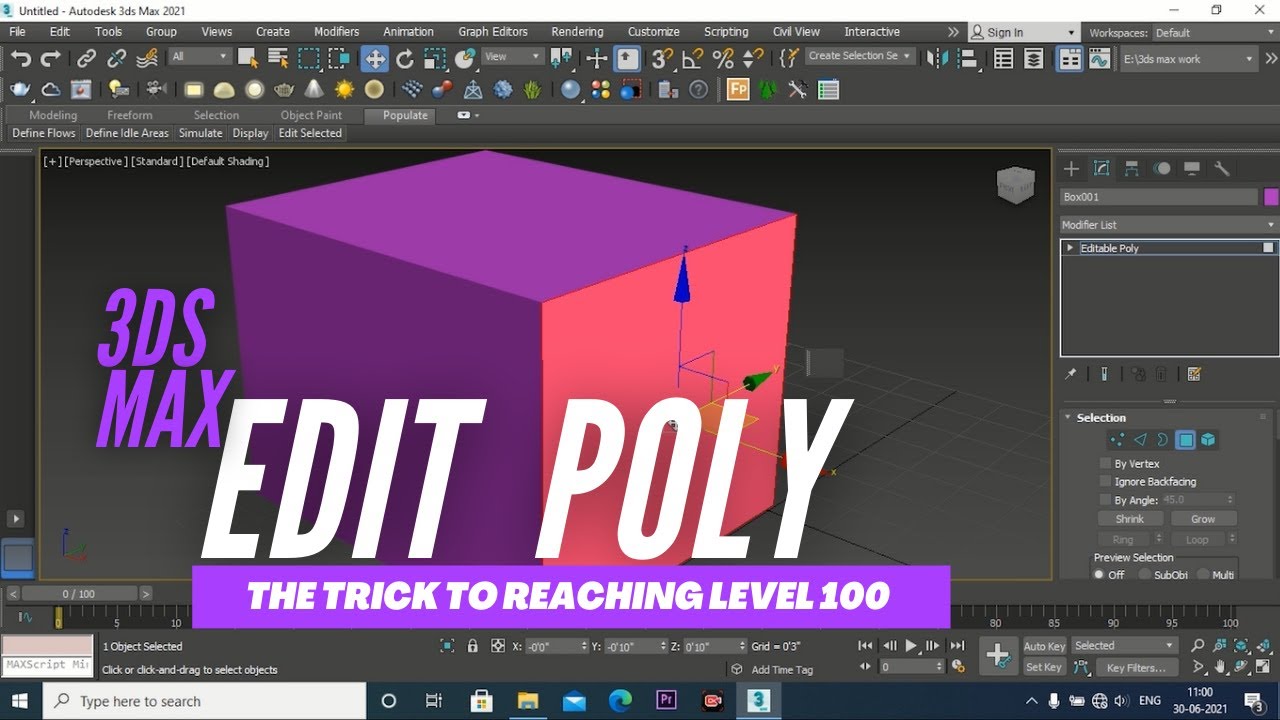The image size is (1280, 720).
Task: Open the Rendering menu
Action: pos(577,32)
